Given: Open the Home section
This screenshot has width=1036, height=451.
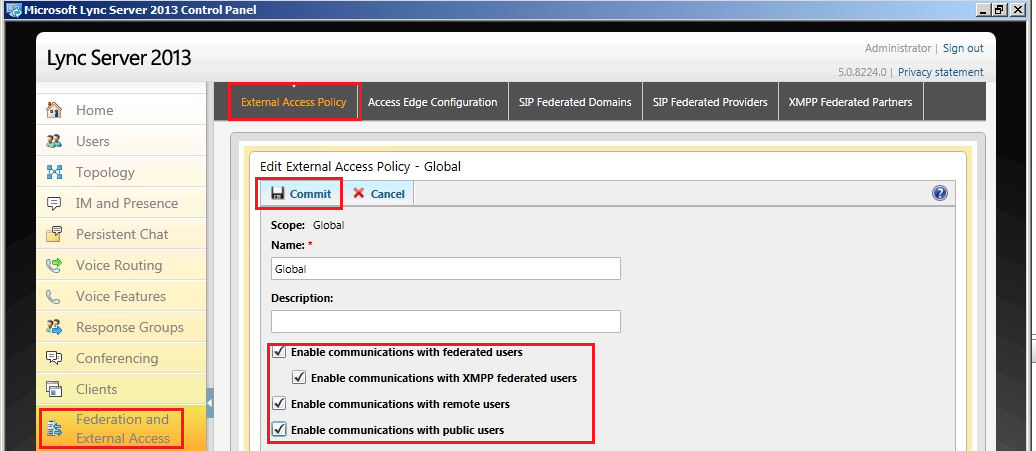Looking at the screenshot, I should pyautogui.click(x=122, y=110).
